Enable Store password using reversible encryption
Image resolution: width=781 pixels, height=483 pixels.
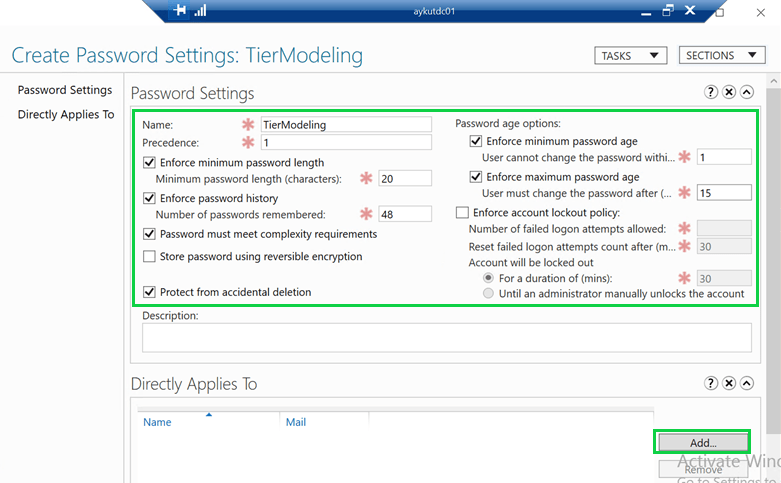[150, 257]
